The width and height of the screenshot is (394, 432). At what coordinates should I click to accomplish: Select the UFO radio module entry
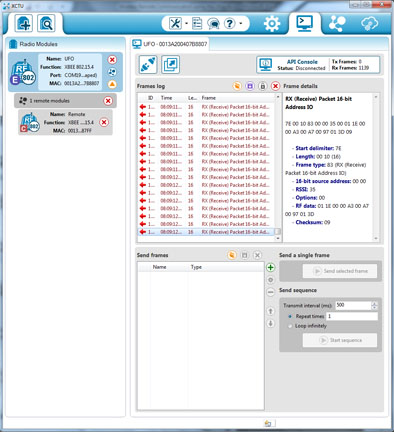pyautogui.click(x=65, y=72)
